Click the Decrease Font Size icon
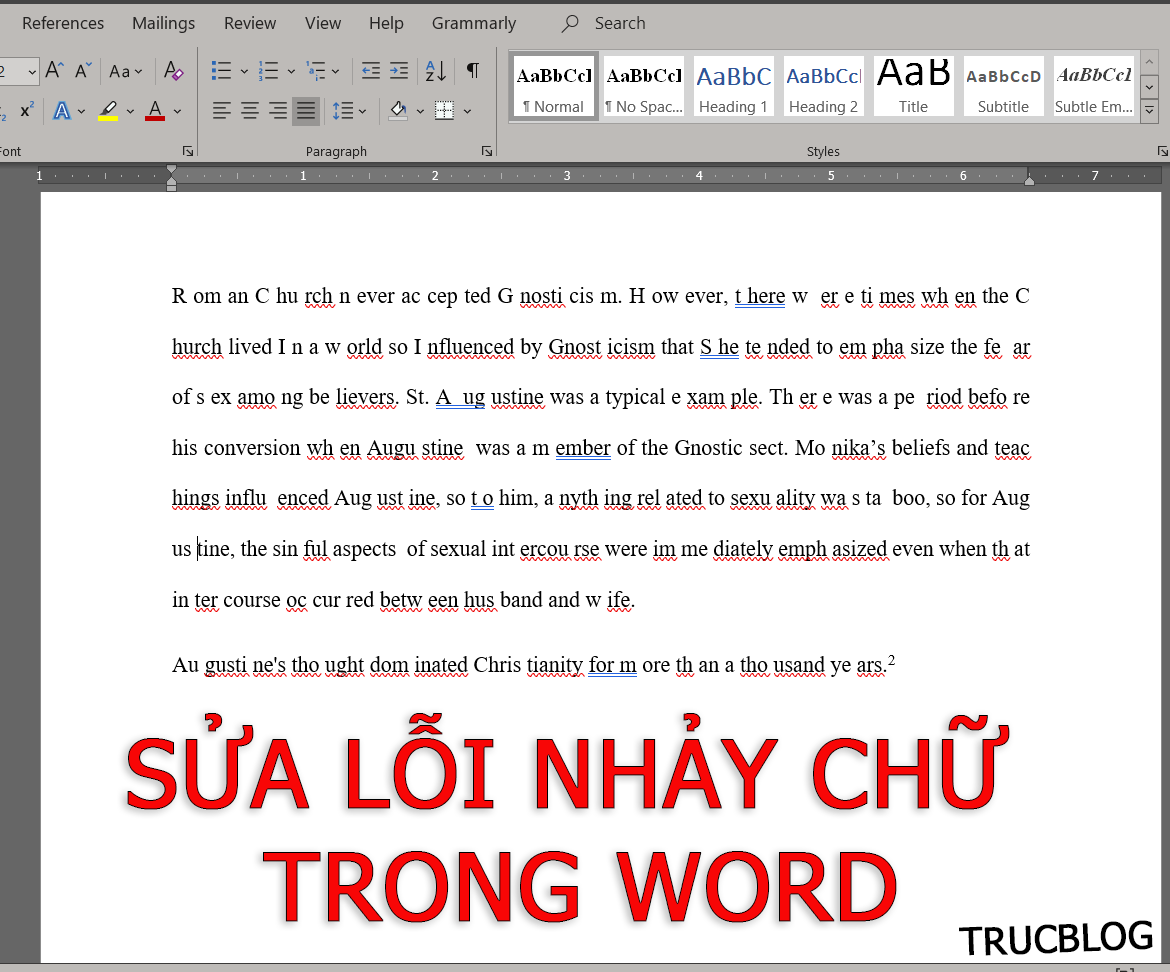 tap(83, 71)
